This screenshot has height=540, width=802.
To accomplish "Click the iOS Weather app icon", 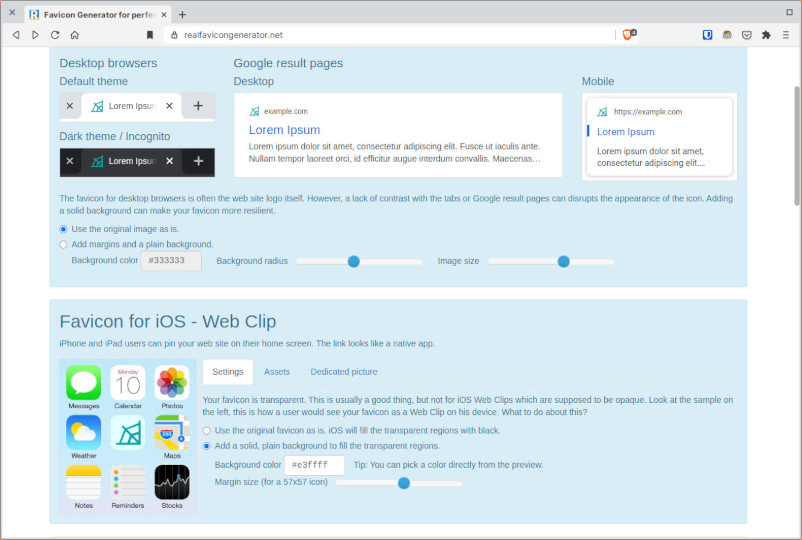I will point(83,433).
